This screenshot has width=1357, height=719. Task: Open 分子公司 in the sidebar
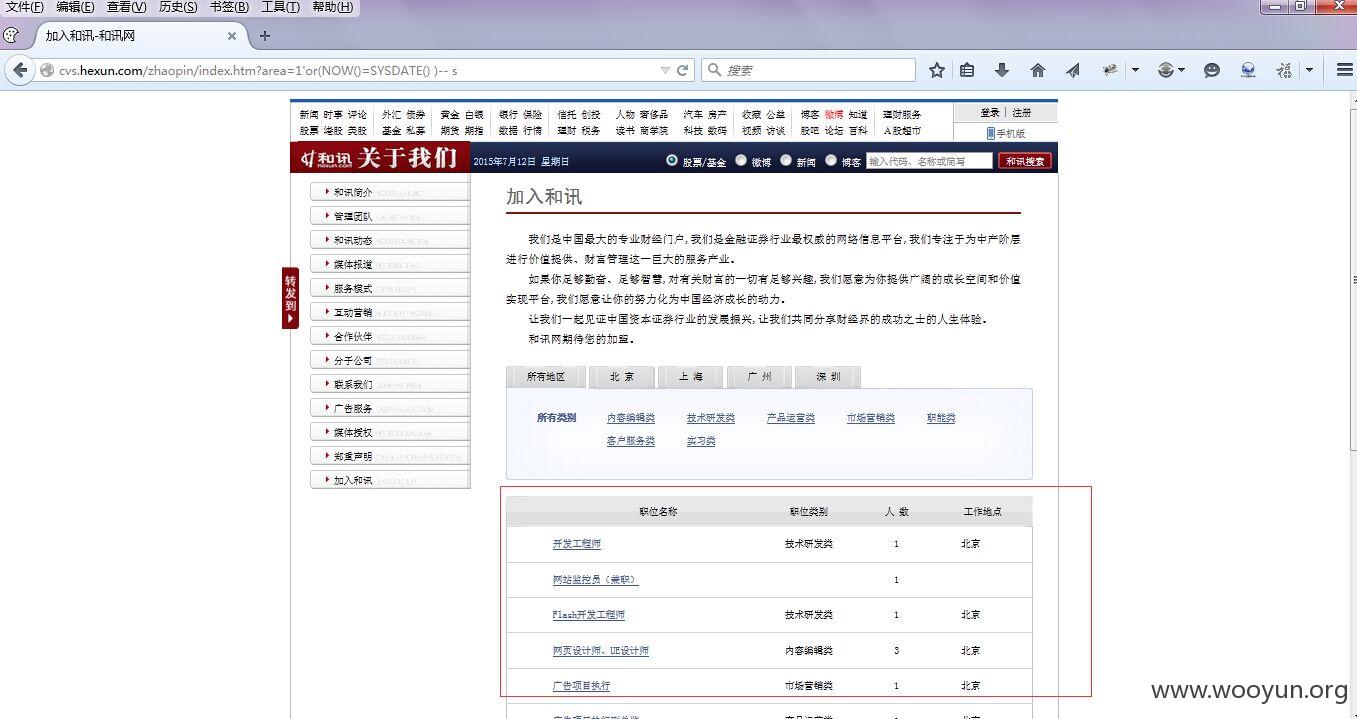click(390, 360)
